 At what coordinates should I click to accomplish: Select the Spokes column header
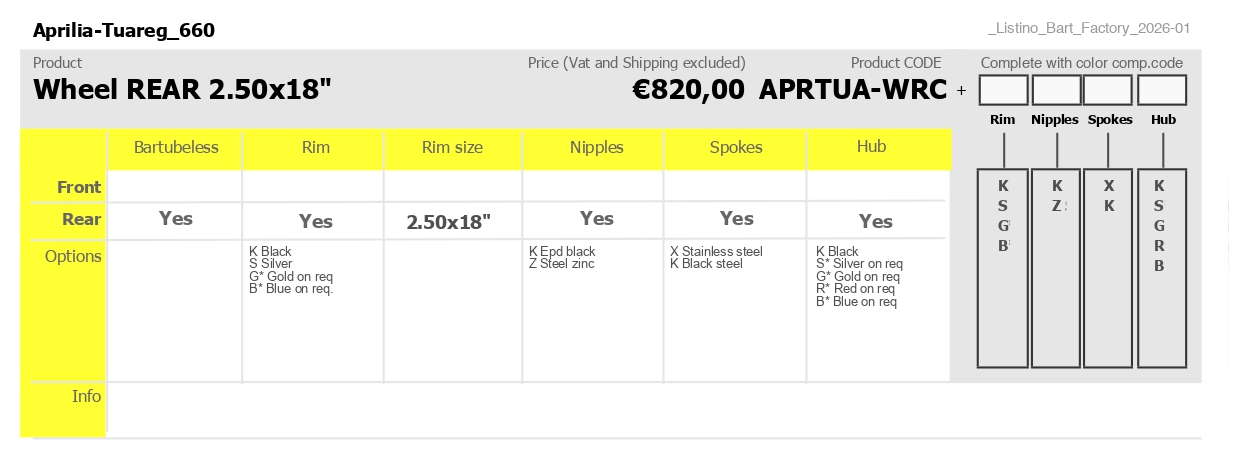click(736, 148)
